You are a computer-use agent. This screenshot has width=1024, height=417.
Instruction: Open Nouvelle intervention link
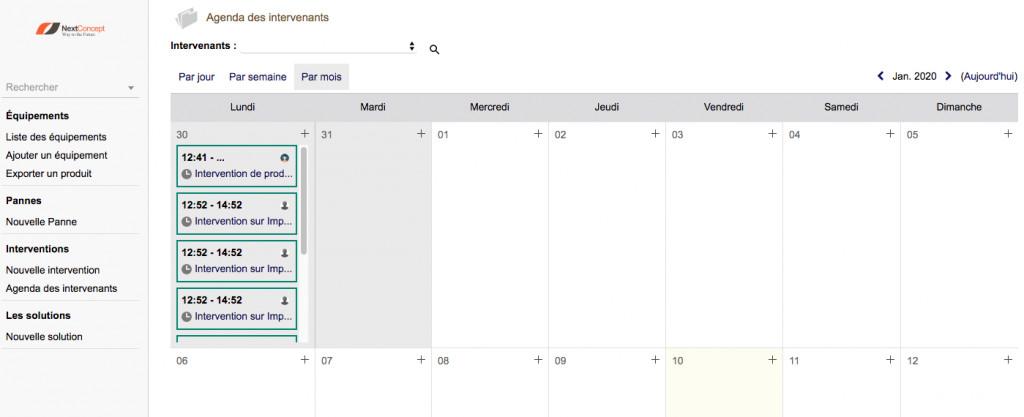[x=53, y=270]
